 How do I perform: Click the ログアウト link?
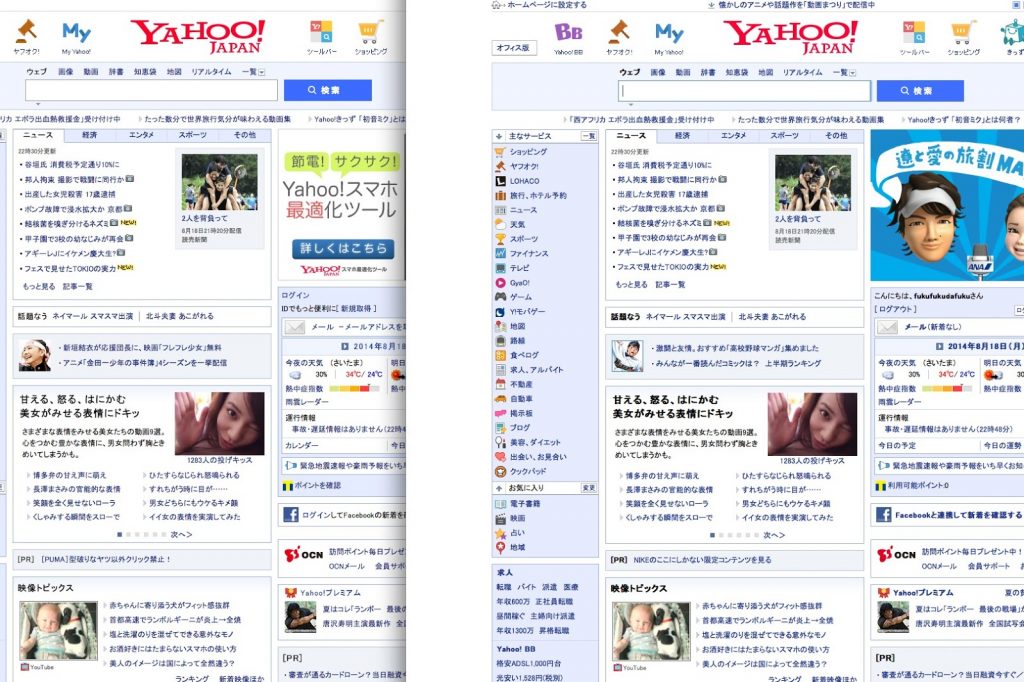(x=895, y=309)
